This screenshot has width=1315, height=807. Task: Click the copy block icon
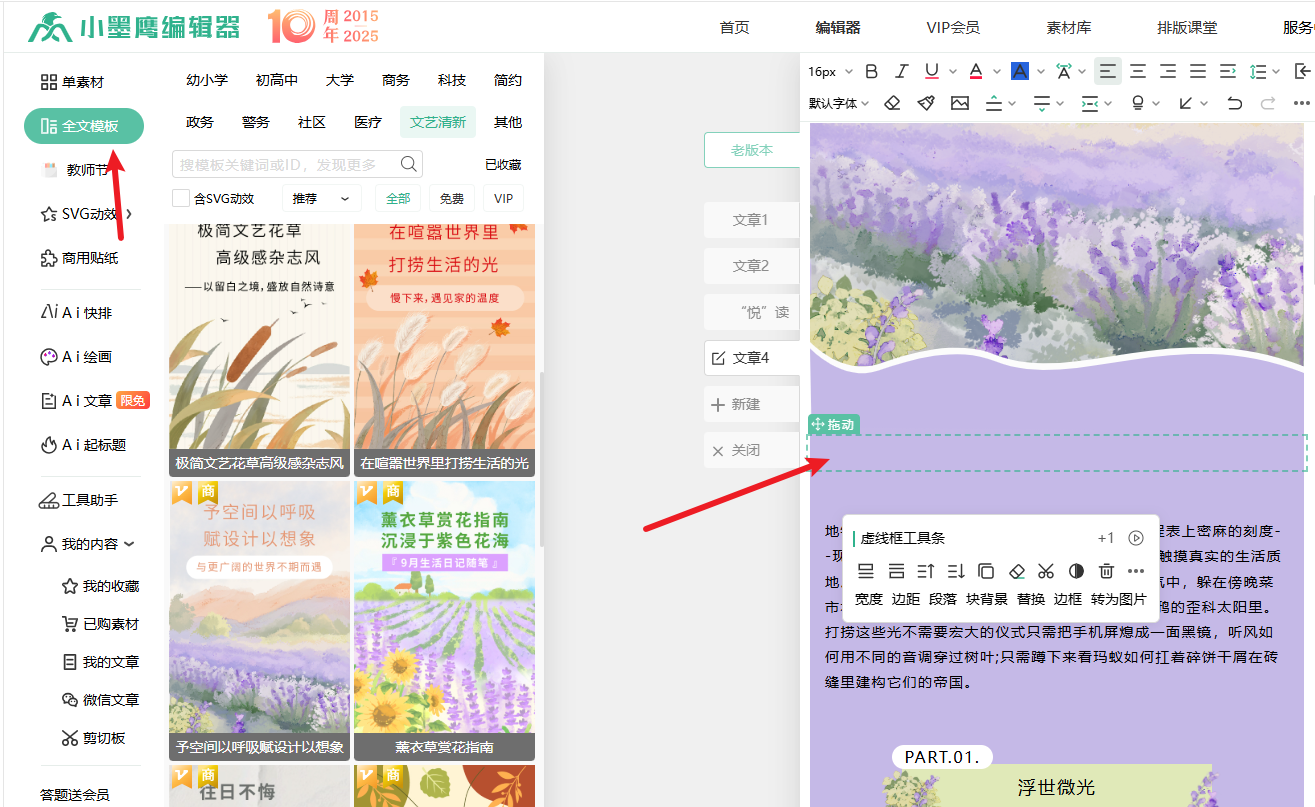[x=986, y=571]
